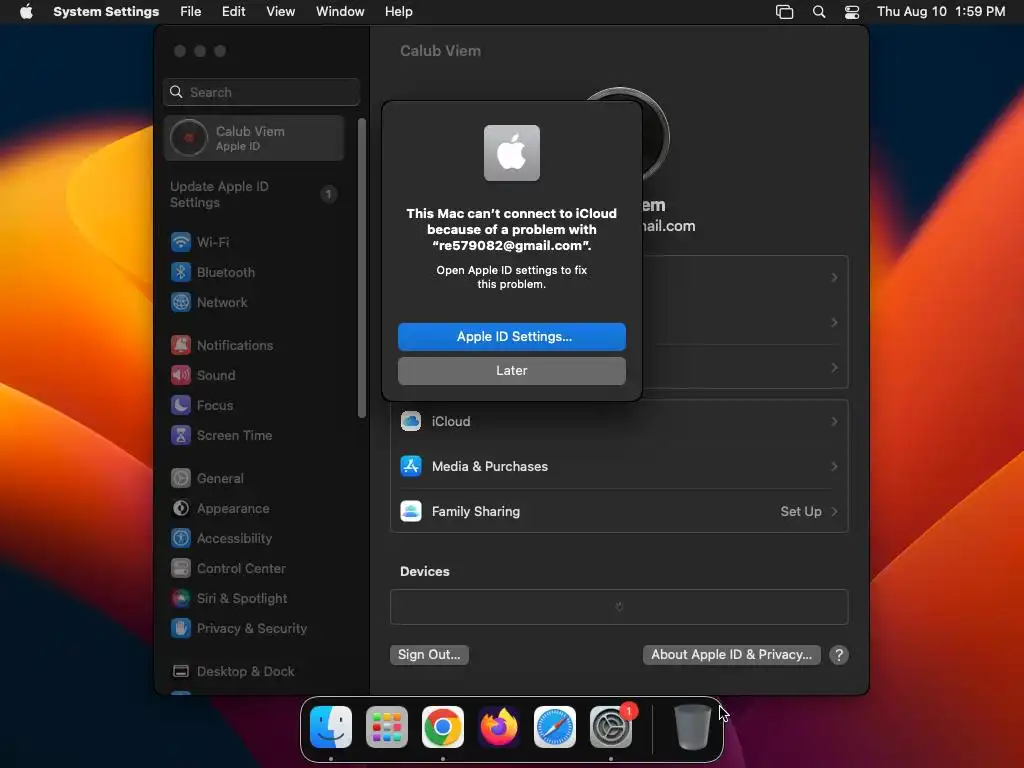1024x768 pixels.
Task: Open the Apple menu
Action: (x=26, y=12)
